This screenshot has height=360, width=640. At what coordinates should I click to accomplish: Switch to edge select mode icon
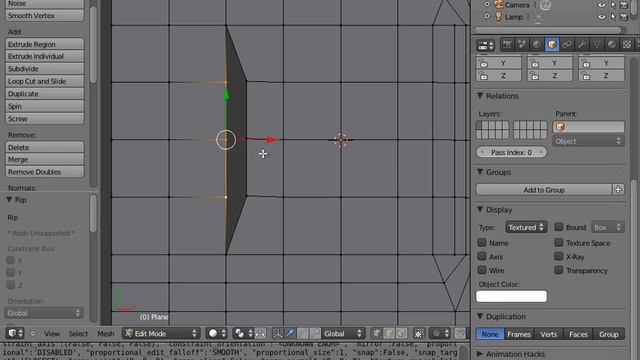[x=389, y=333]
